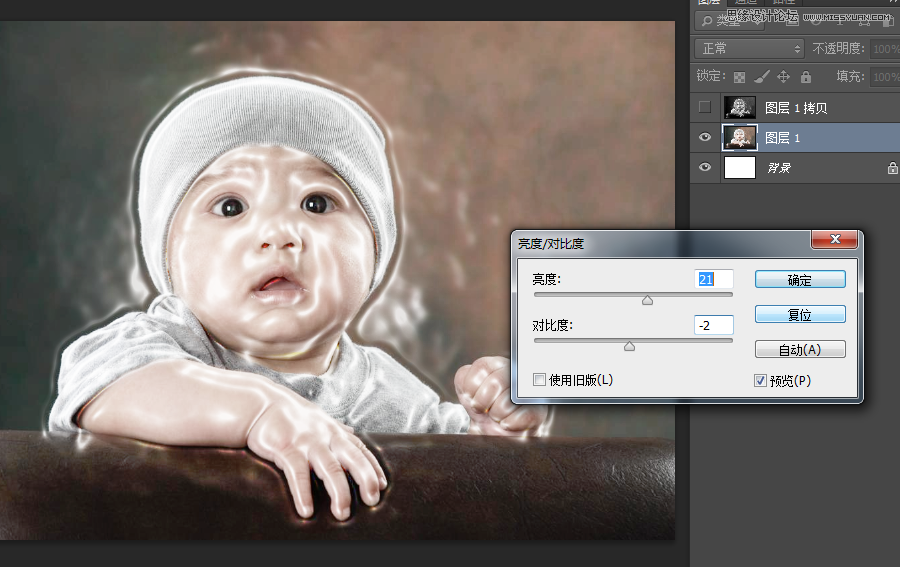The image size is (900, 567).
Task: Click the 填充 label
Action: 850,76
